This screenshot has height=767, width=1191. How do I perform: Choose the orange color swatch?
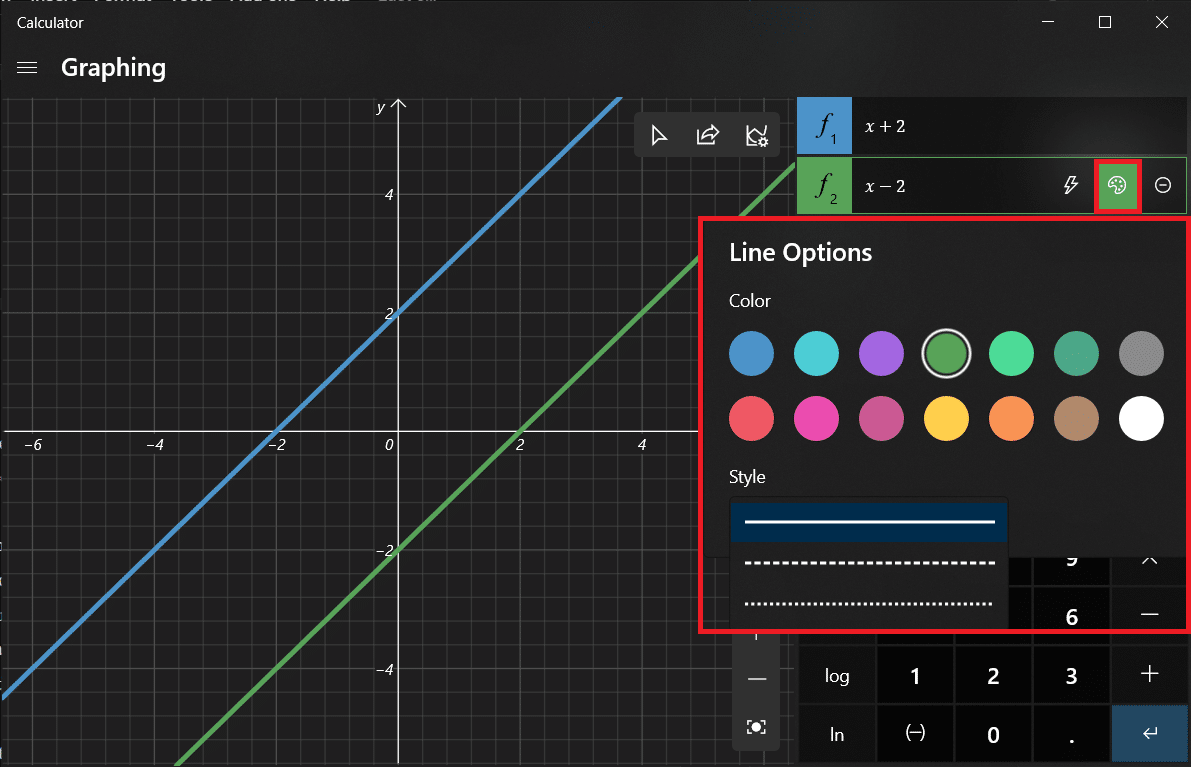(x=1011, y=418)
